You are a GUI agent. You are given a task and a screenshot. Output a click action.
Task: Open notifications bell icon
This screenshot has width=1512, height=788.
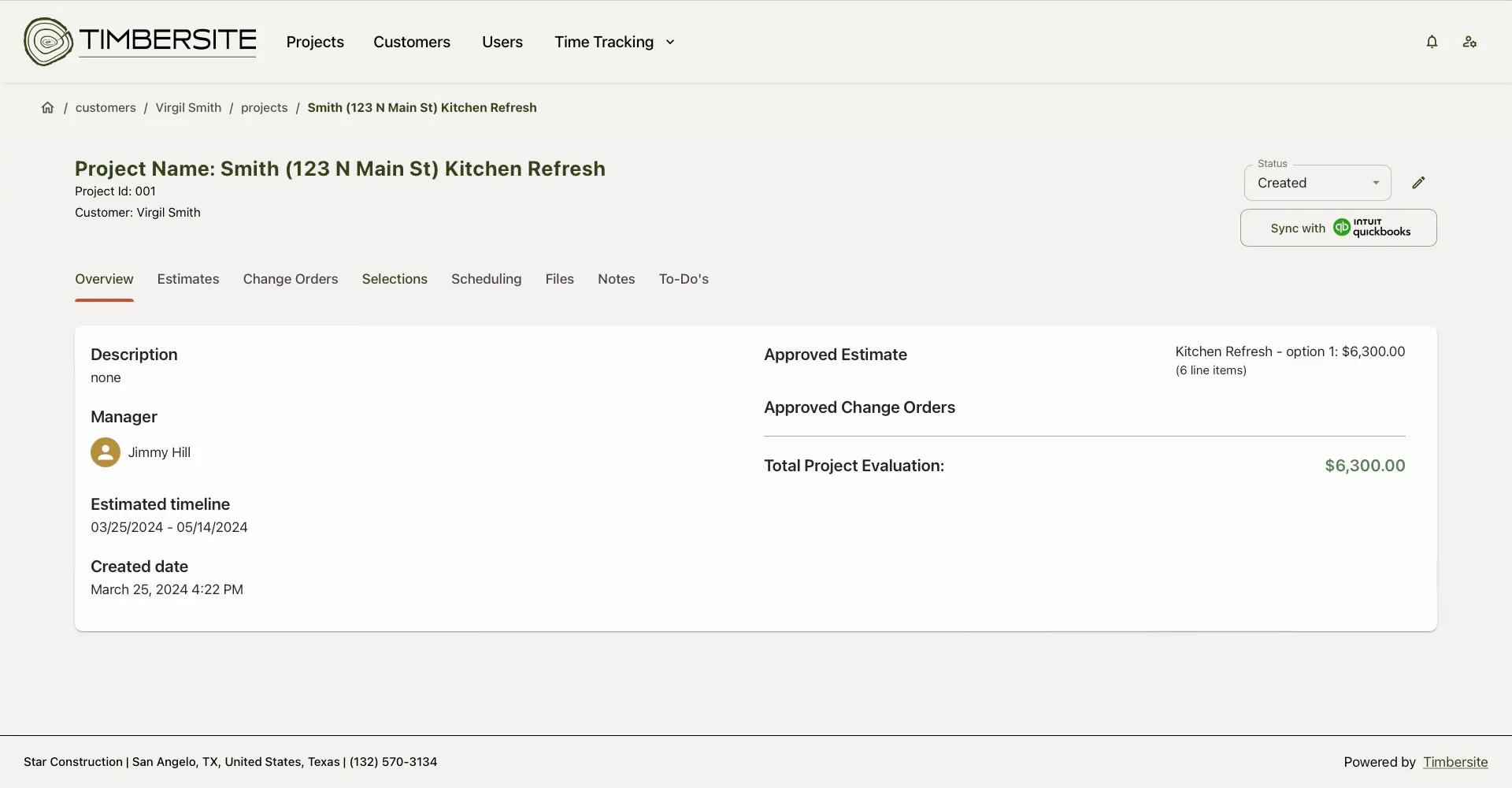(1432, 42)
